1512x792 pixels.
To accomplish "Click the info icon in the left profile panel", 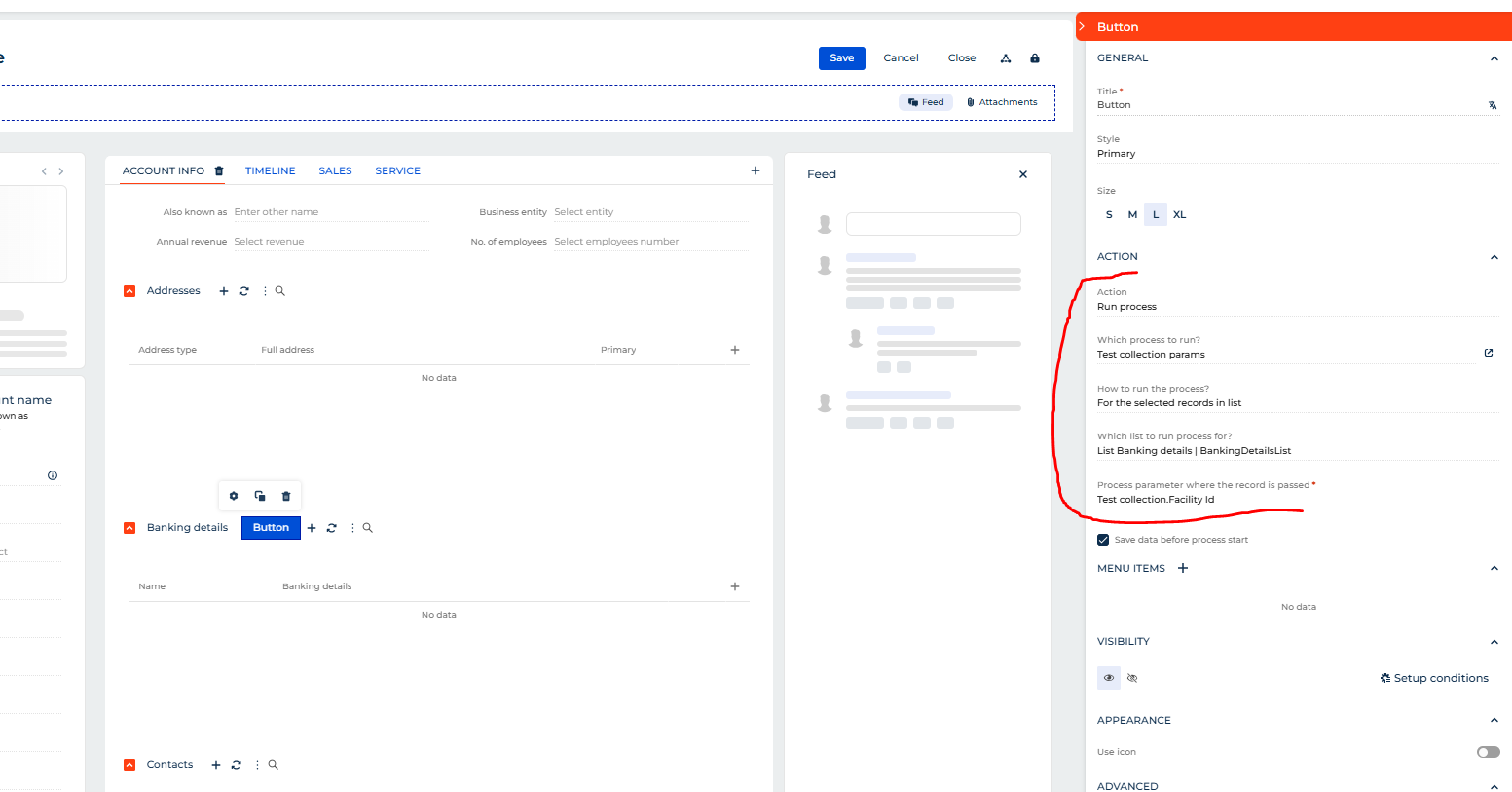I will [x=53, y=475].
